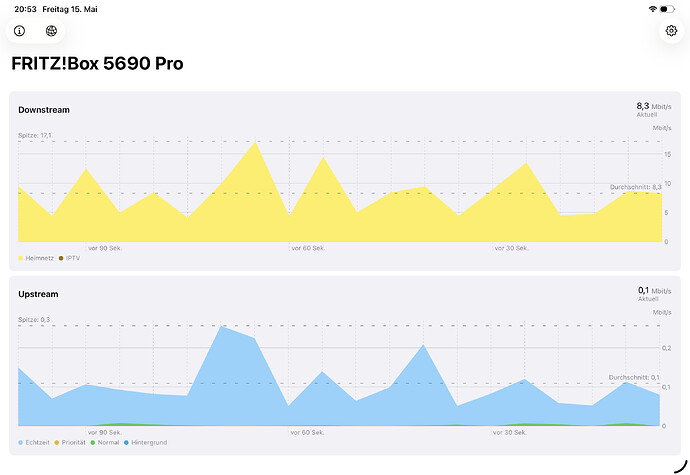Screen dimensions: 690x475
Task: Click downstream 'vor 90 Sek.' axis label
Action: point(105,248)
